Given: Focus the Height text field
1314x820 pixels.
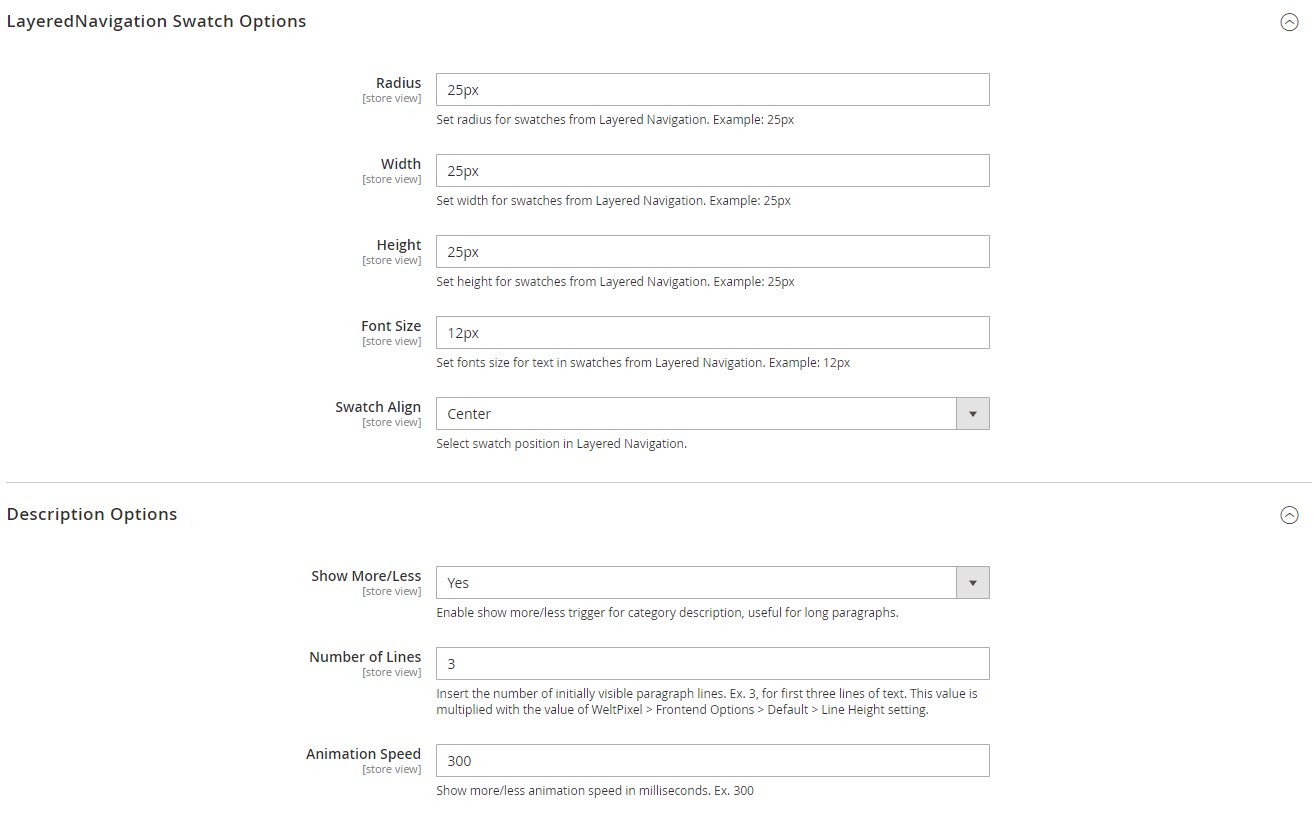Looking at the screenshot, I should 712,252.
